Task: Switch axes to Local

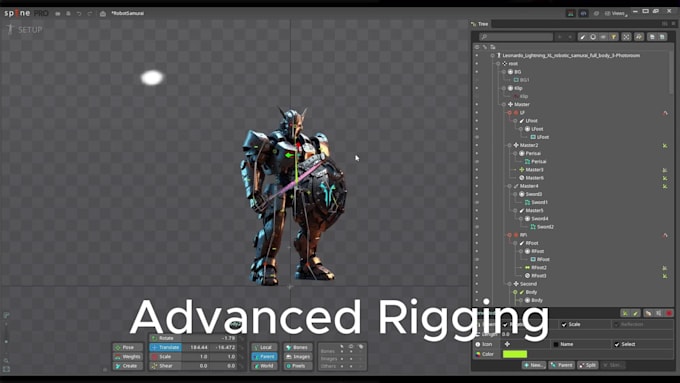Action: pos(264,347)
